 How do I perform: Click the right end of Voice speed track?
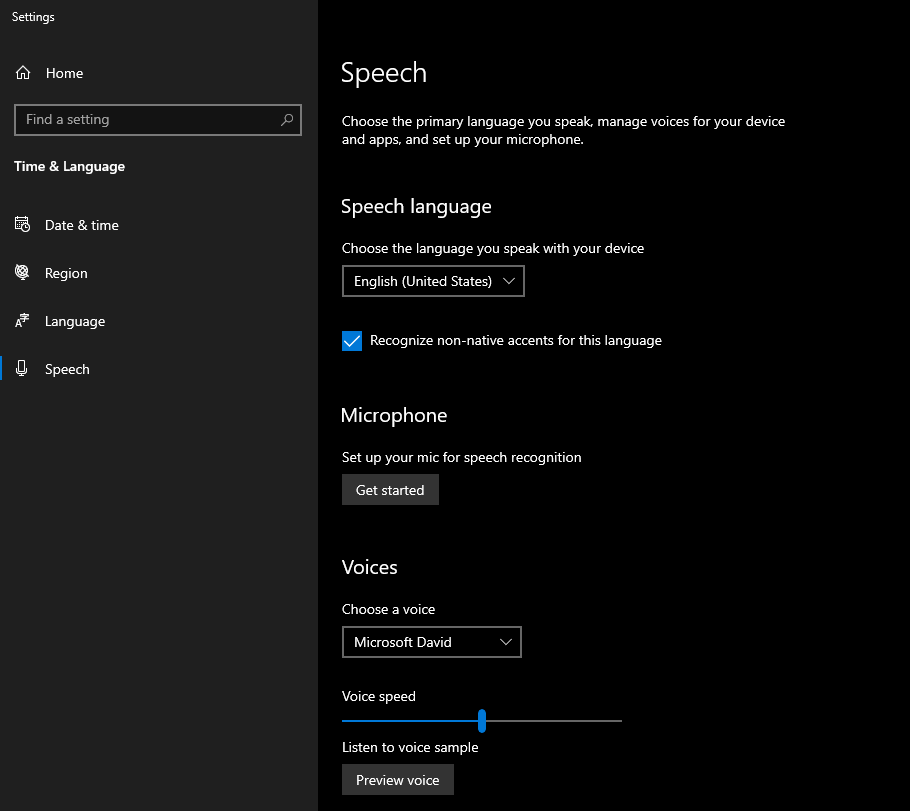pos(618,720)
